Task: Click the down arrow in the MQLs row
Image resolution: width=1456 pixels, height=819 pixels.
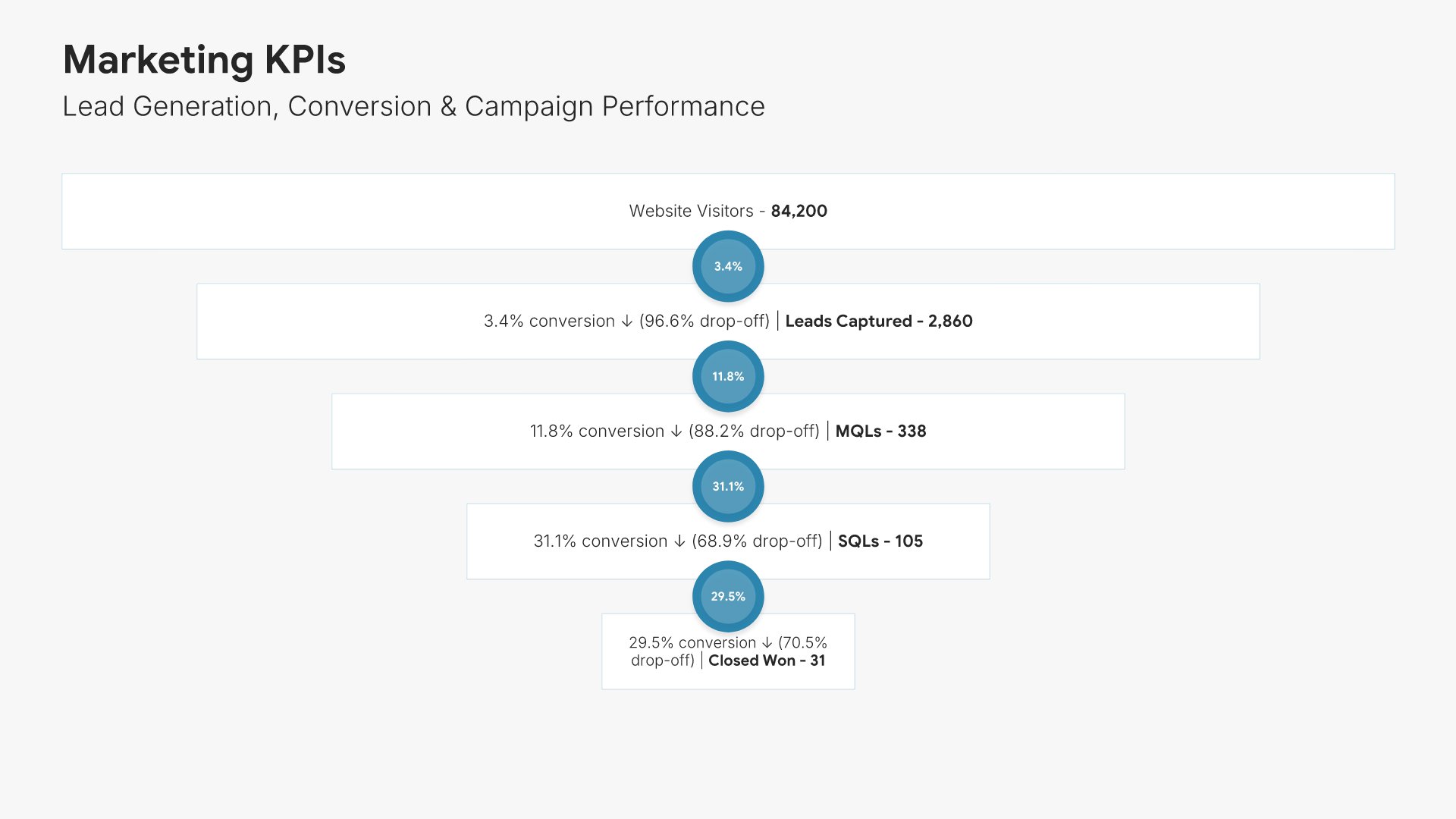Action: click(676, 431)
